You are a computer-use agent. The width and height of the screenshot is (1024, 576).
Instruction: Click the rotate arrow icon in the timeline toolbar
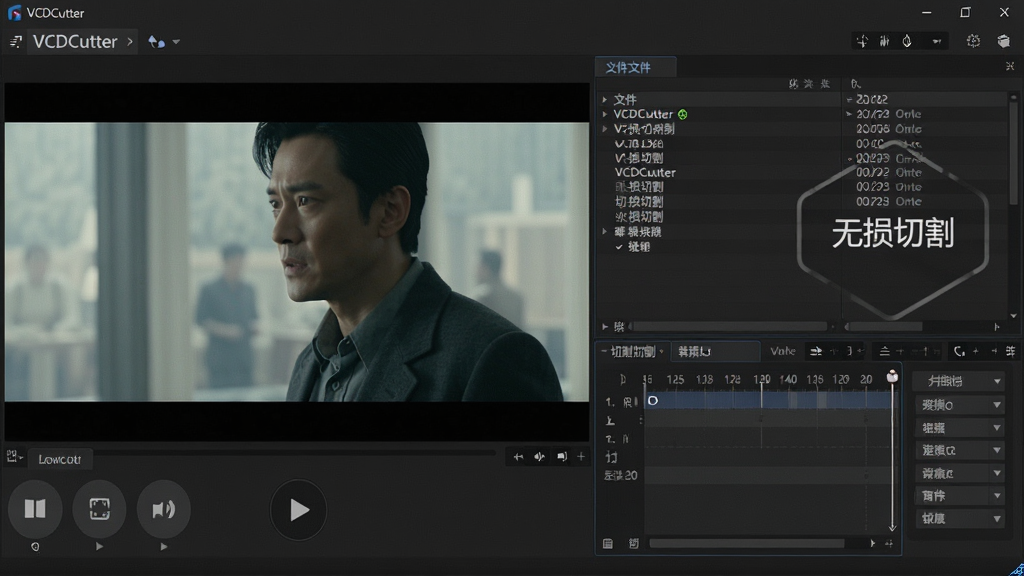(959, 351)
